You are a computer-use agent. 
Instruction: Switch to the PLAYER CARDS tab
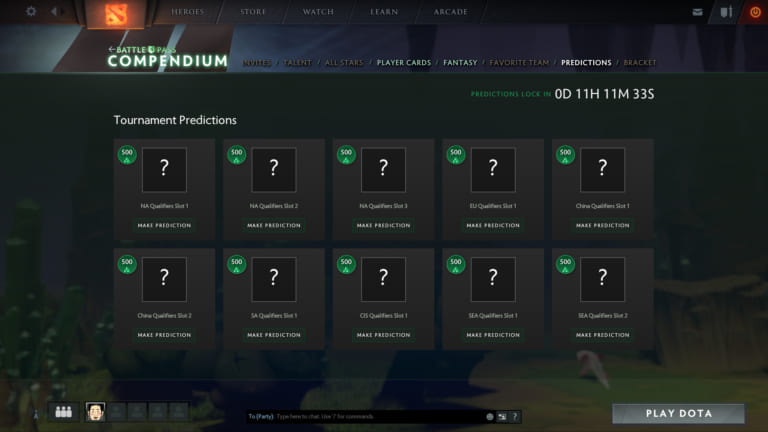click(404, 63)
